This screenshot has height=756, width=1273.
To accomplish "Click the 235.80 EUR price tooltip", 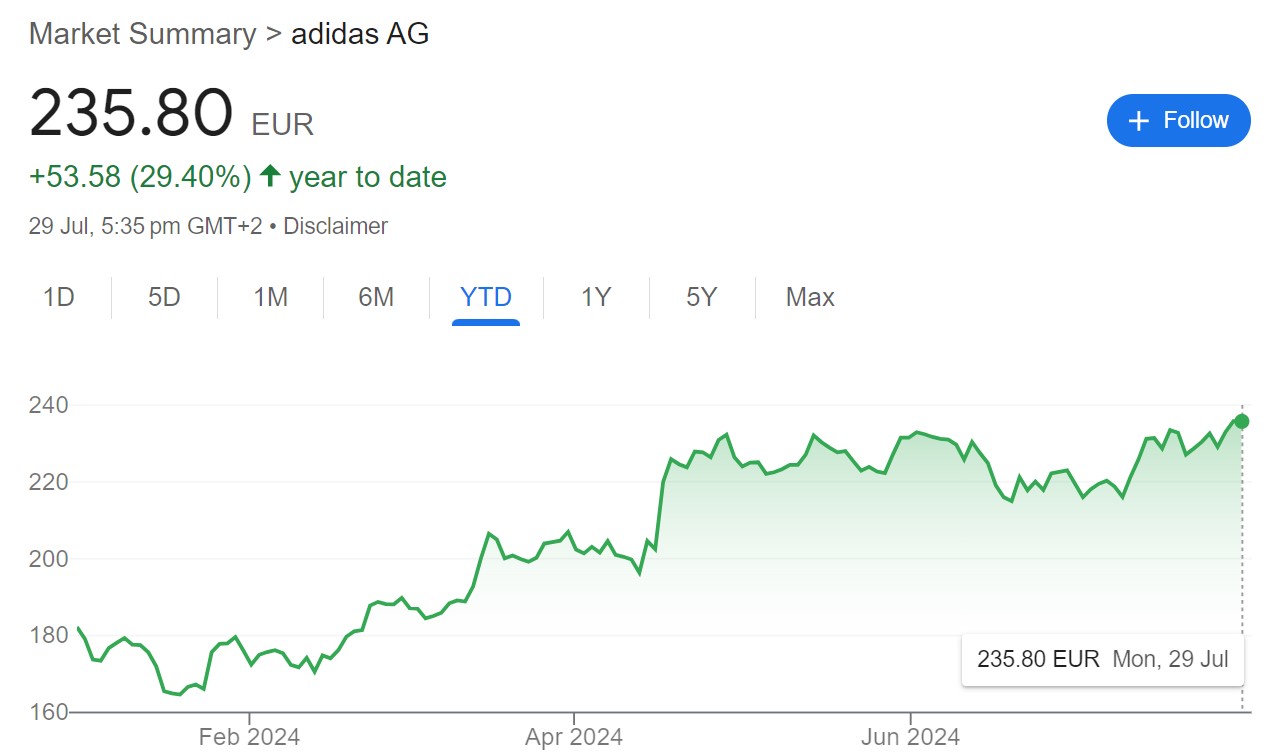I will point(1103,659).
